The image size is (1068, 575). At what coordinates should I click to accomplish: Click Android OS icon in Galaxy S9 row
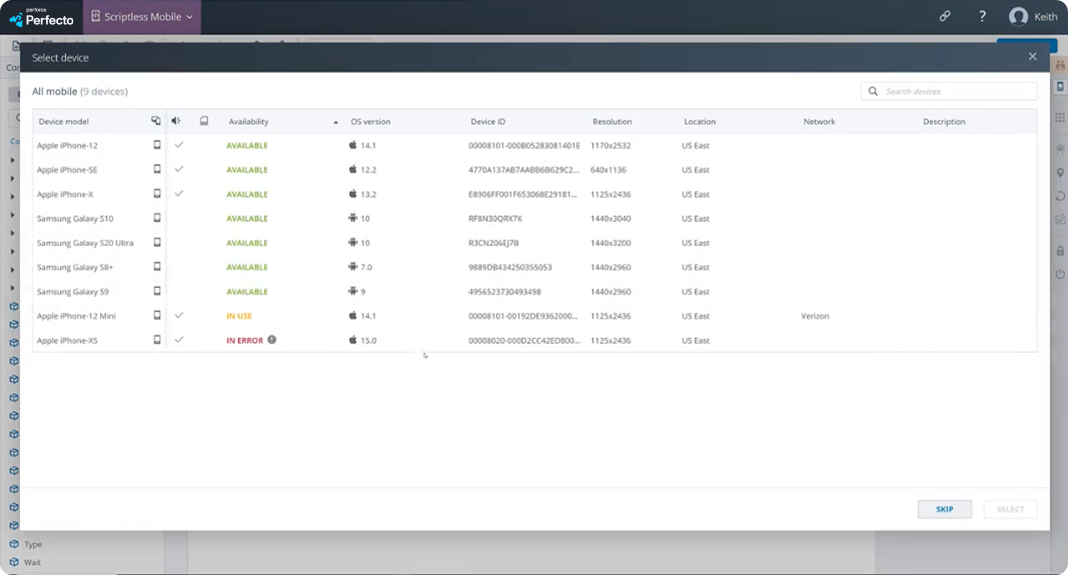353,291
